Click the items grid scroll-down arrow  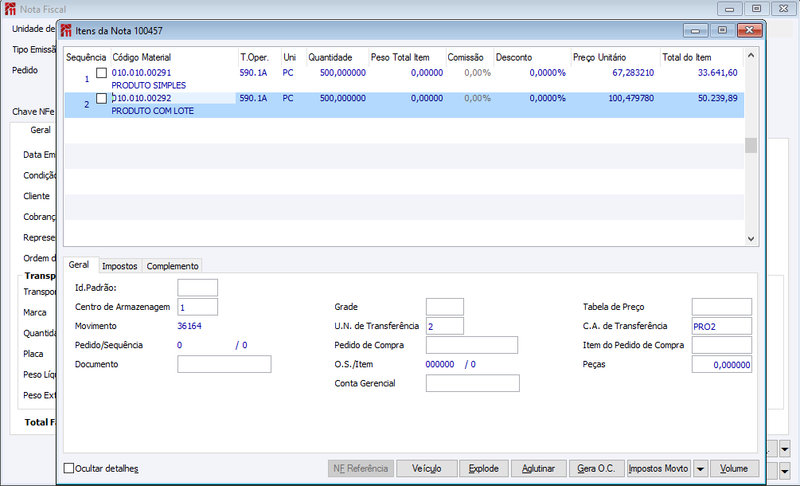[751, 238]
